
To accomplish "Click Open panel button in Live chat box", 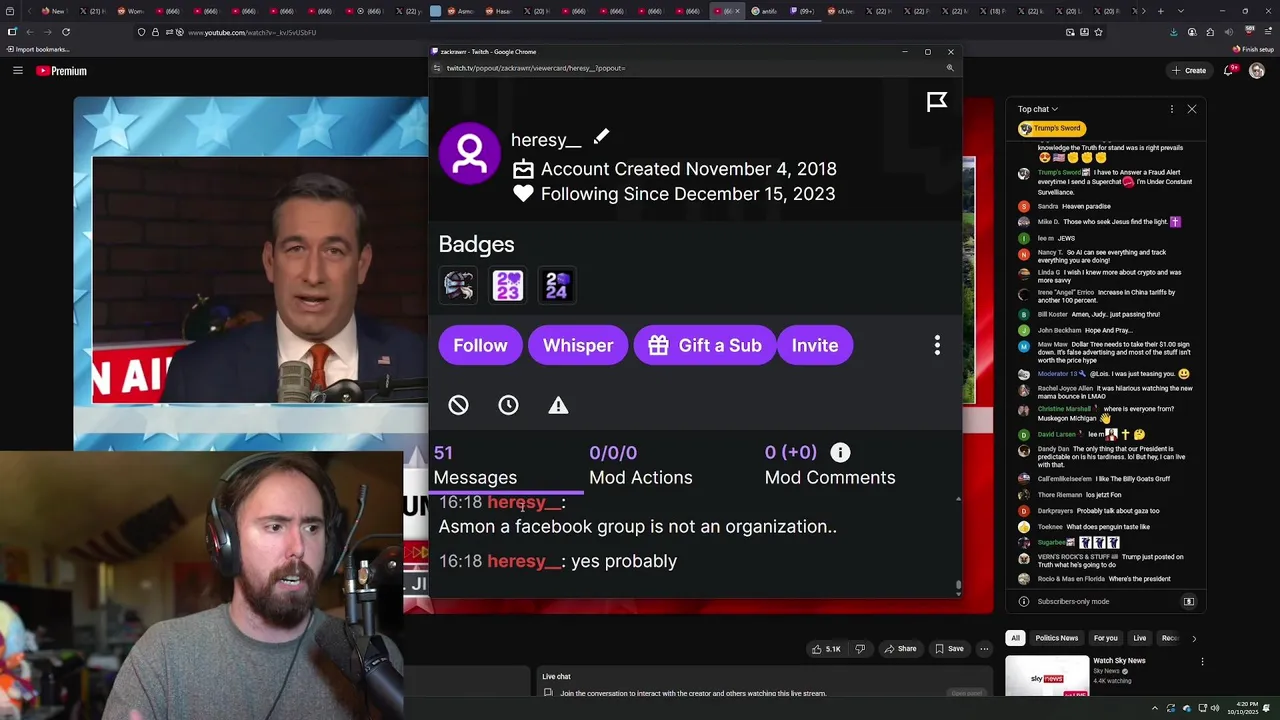I will pos(966,693).
